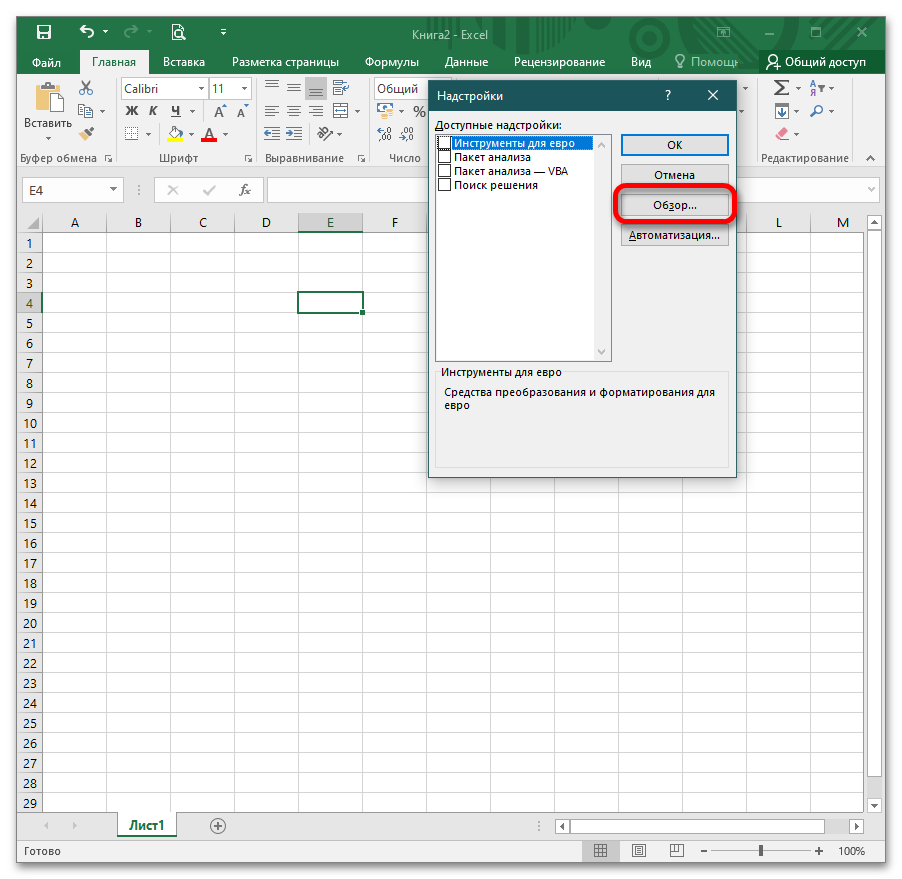Image resolution: width=902 pixels, height=879 pixels.
Task: Click the insert function fx icon
Action: [x=245, y=190]
